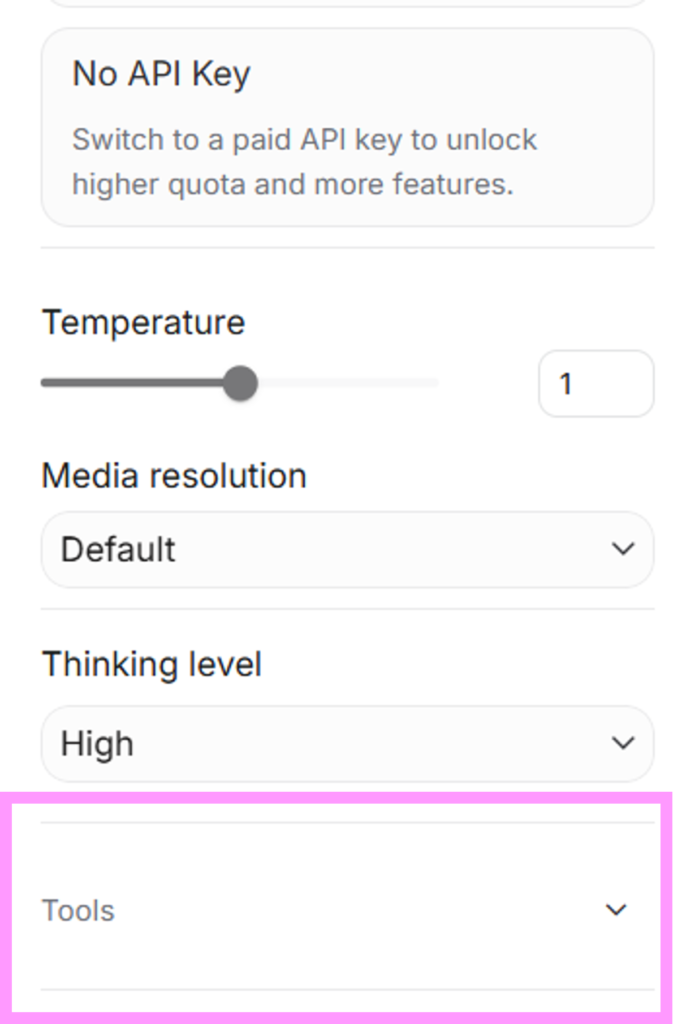Click the filled left part of Temperature slider
The image size is (682, 1024).
click(130, 383)
